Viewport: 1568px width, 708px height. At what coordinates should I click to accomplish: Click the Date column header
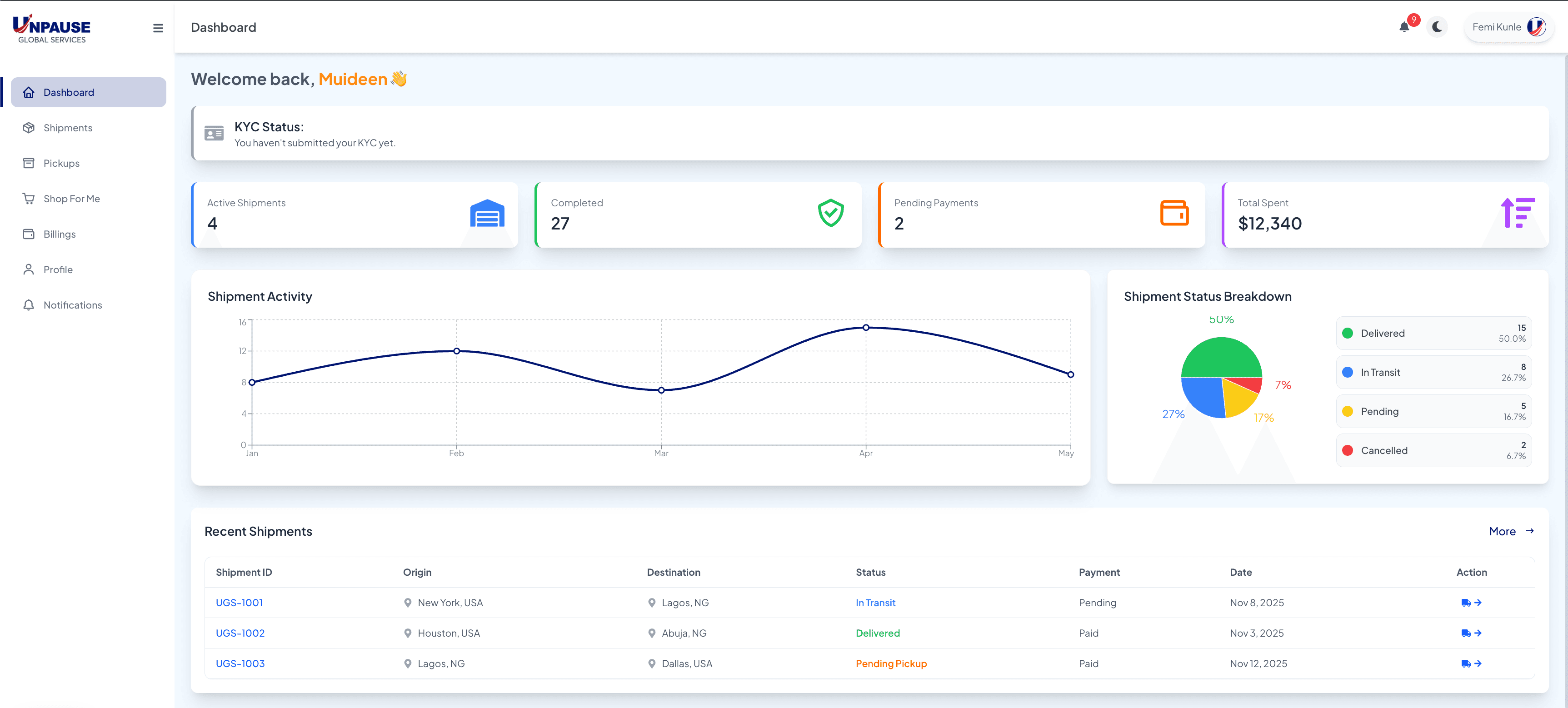pyautogui.click(x=1240, y=572)
